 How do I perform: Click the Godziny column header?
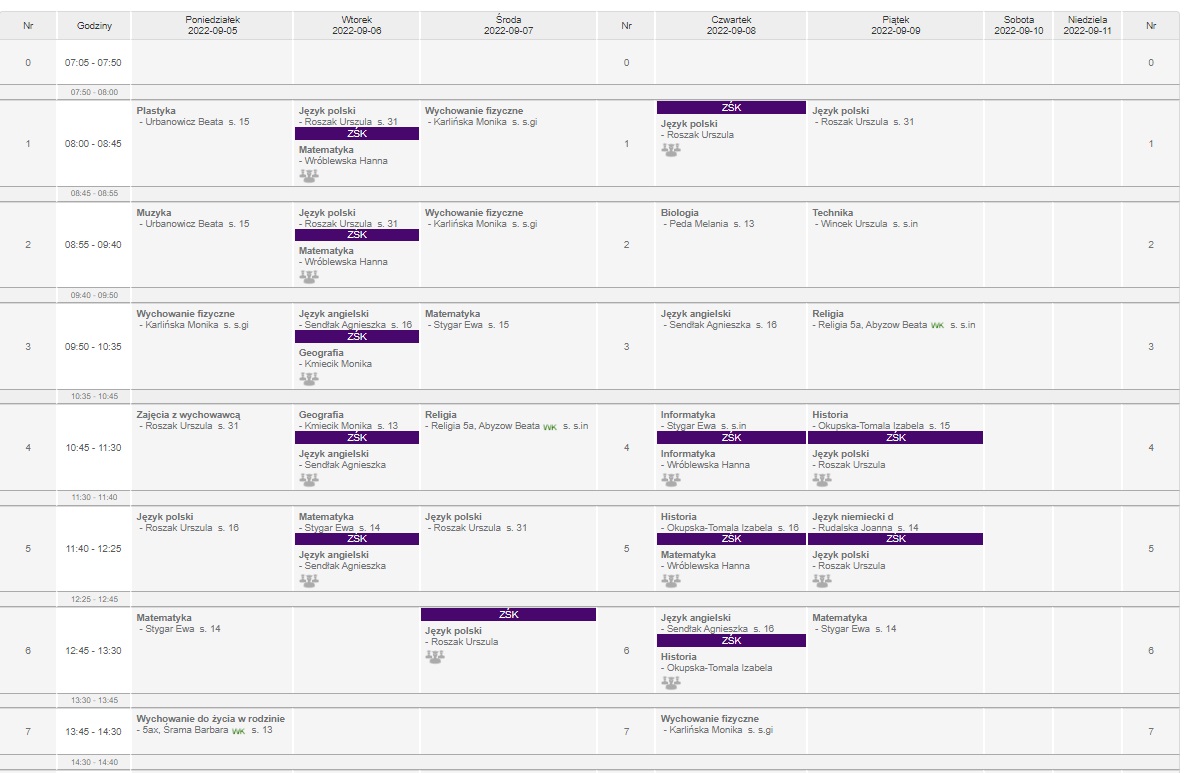click(94, 25)
